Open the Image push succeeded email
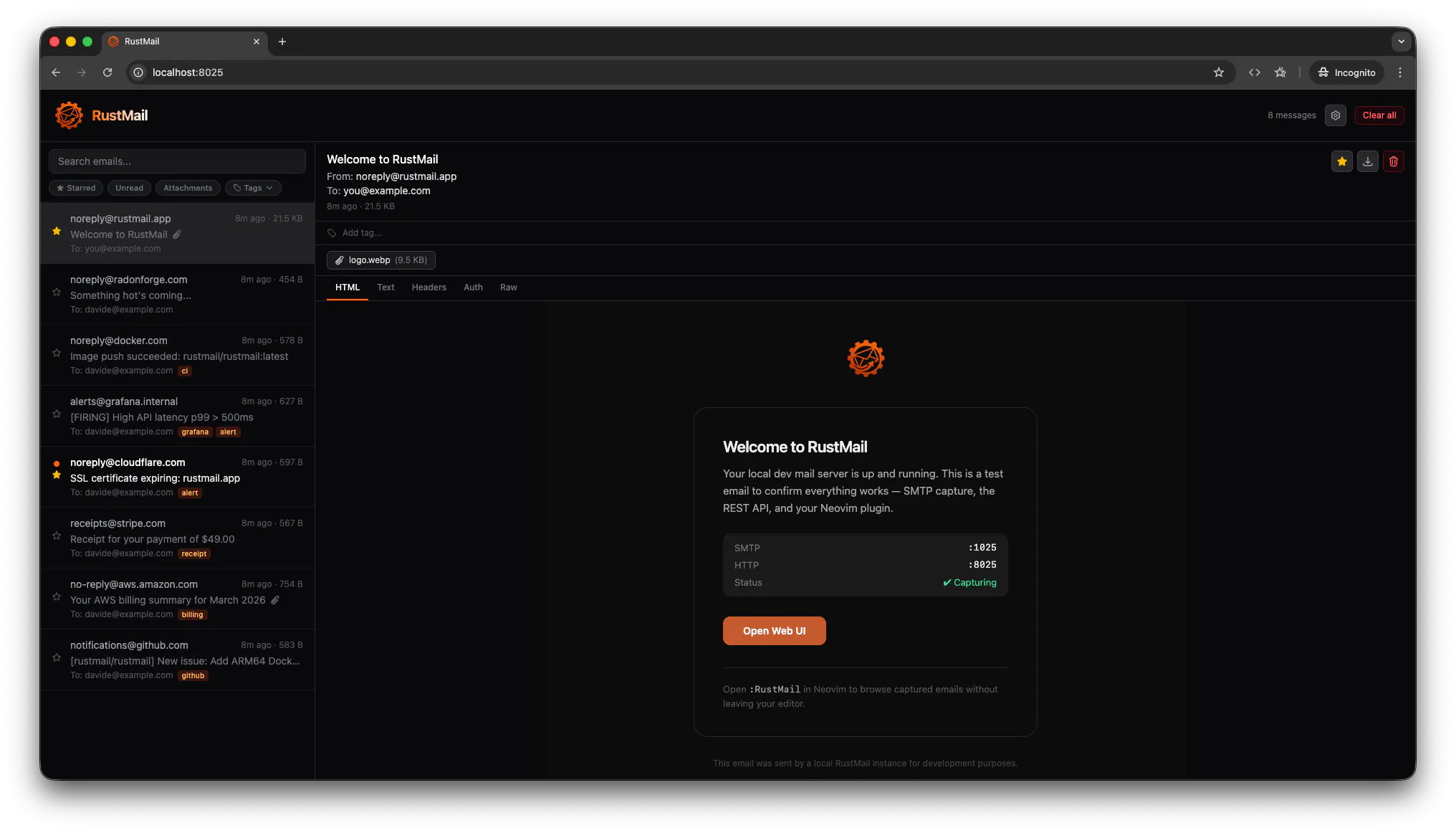Viewport: 1456px width, 833px height. (x=178, y=355)
